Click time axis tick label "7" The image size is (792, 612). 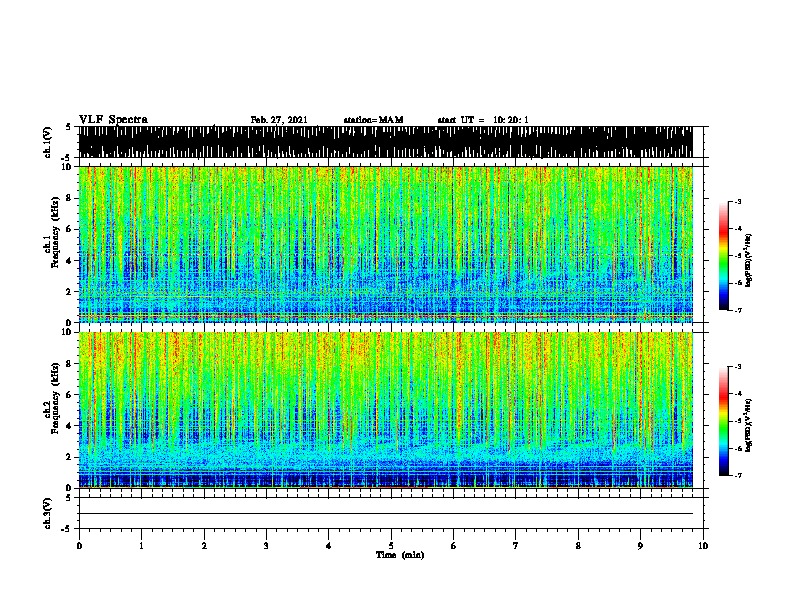pos(516,546)
